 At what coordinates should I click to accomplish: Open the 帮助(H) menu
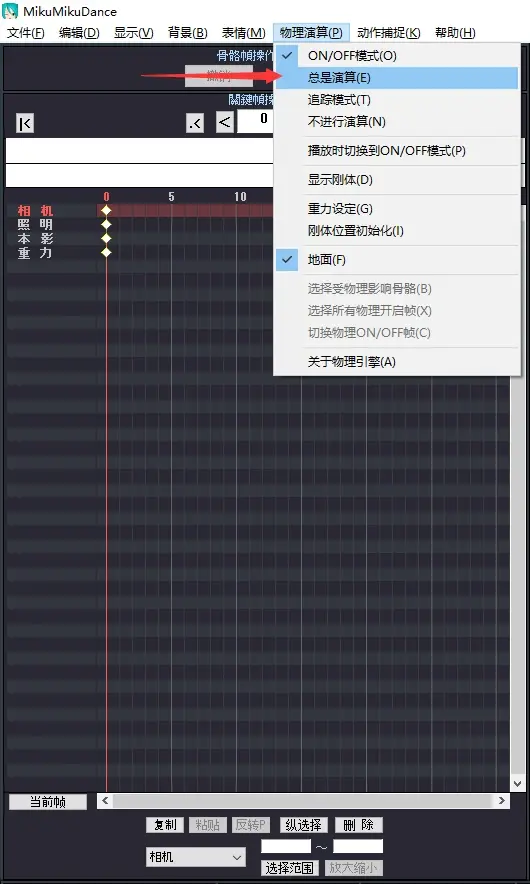coord(455,33)
